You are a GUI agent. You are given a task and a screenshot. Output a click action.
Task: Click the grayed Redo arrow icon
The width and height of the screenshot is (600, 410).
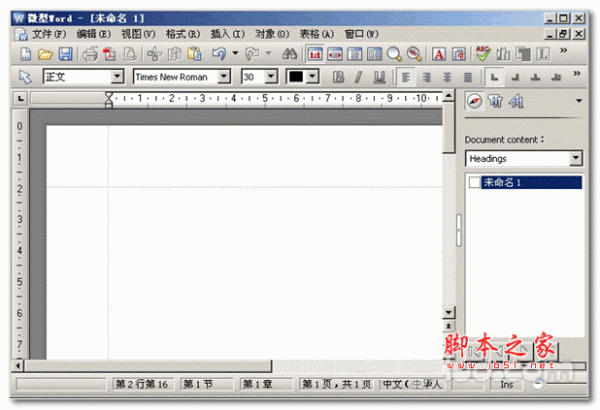pyautogui.click(x=252, y=54)
